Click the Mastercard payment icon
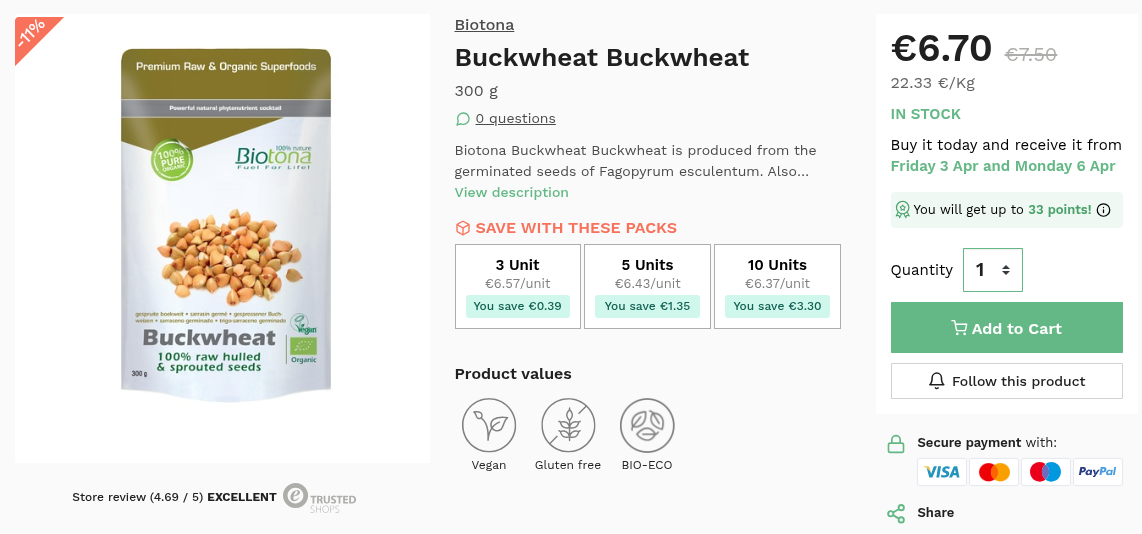Viewport: 1142px width, 534px height. click(x=994, y=472)
